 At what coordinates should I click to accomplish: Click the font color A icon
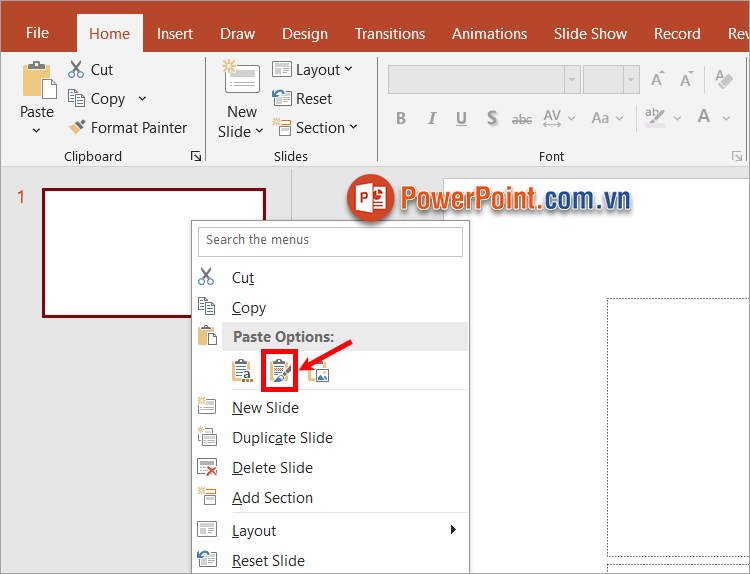click(704, 117)
